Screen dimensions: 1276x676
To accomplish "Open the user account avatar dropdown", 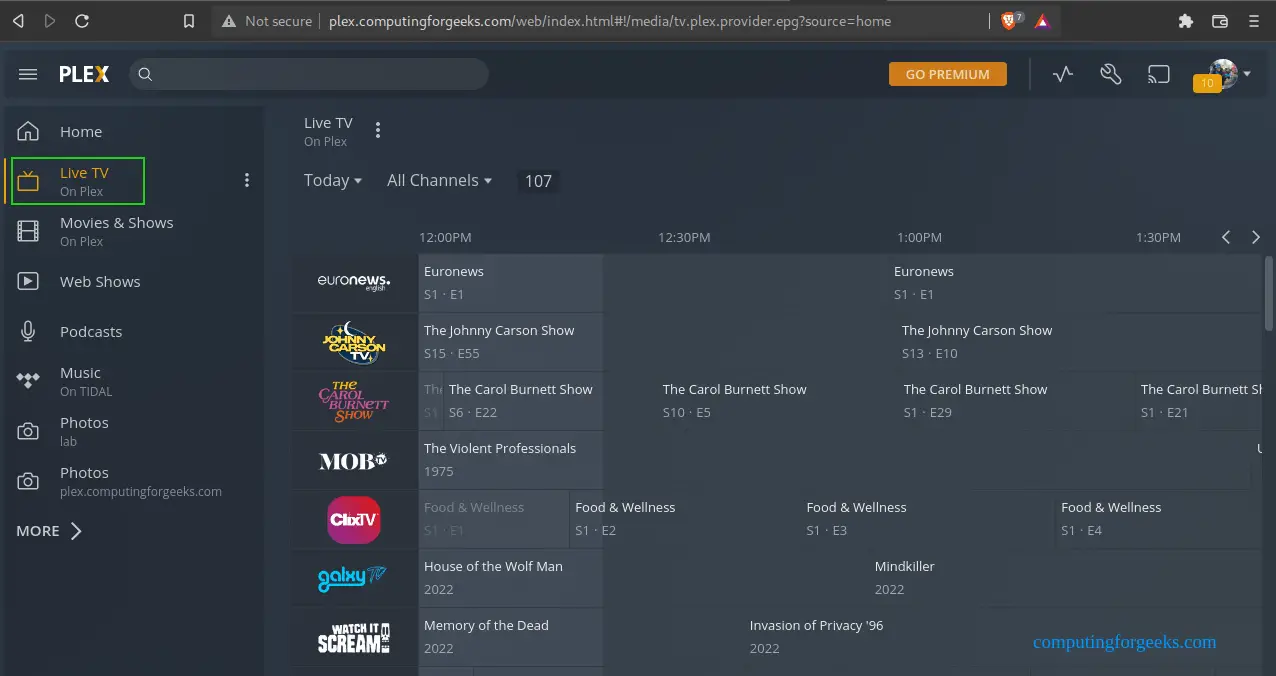I will click(x=1226, y=74).
